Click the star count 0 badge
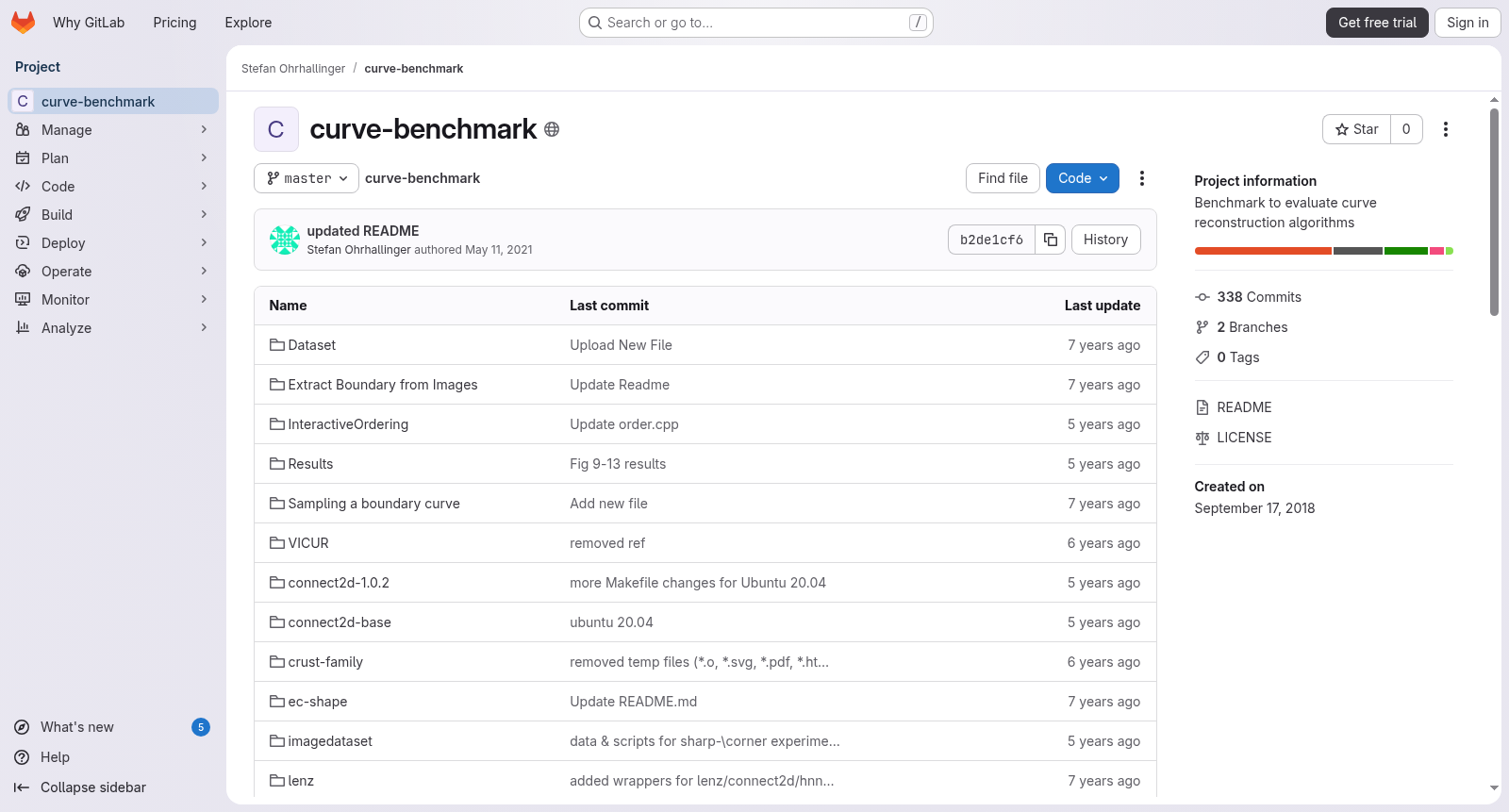Image resolution: width=1509 pixels, height=812 pixels. pos(1406,129)
